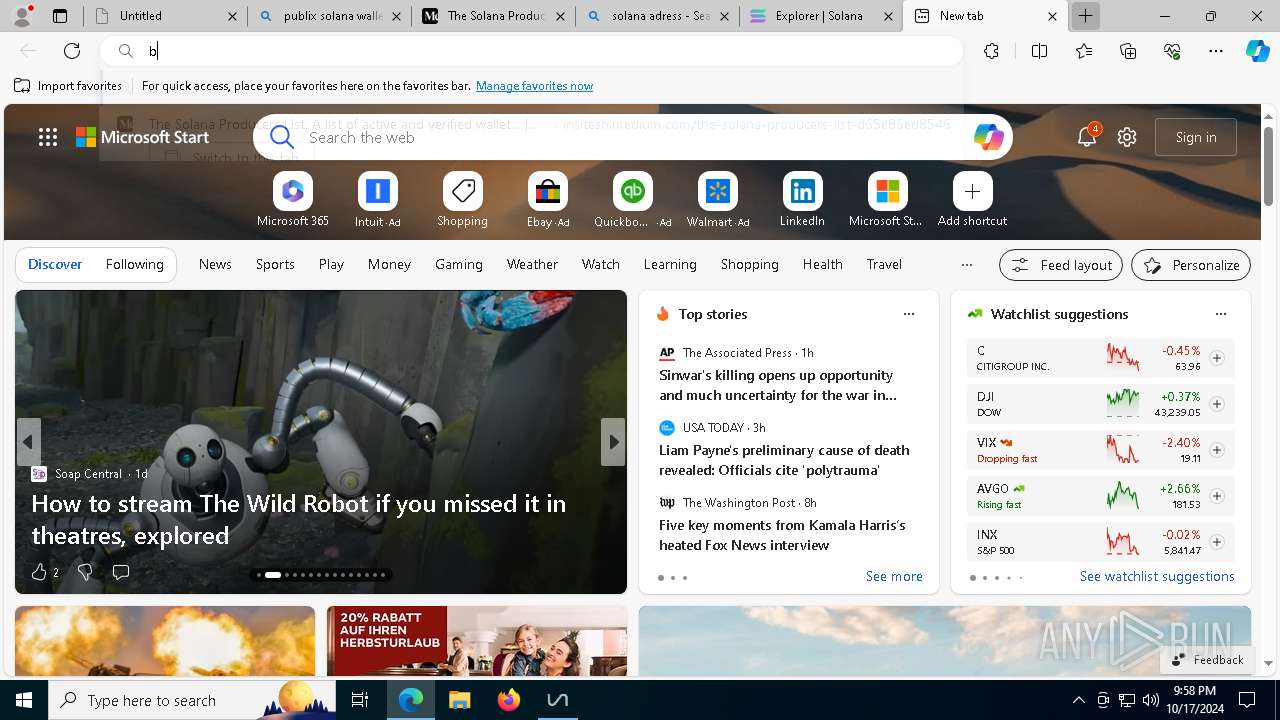The width and height of the screenshot is (1280, 720).
Task: Open the notifications bell icon
Action: (1087, 137)
